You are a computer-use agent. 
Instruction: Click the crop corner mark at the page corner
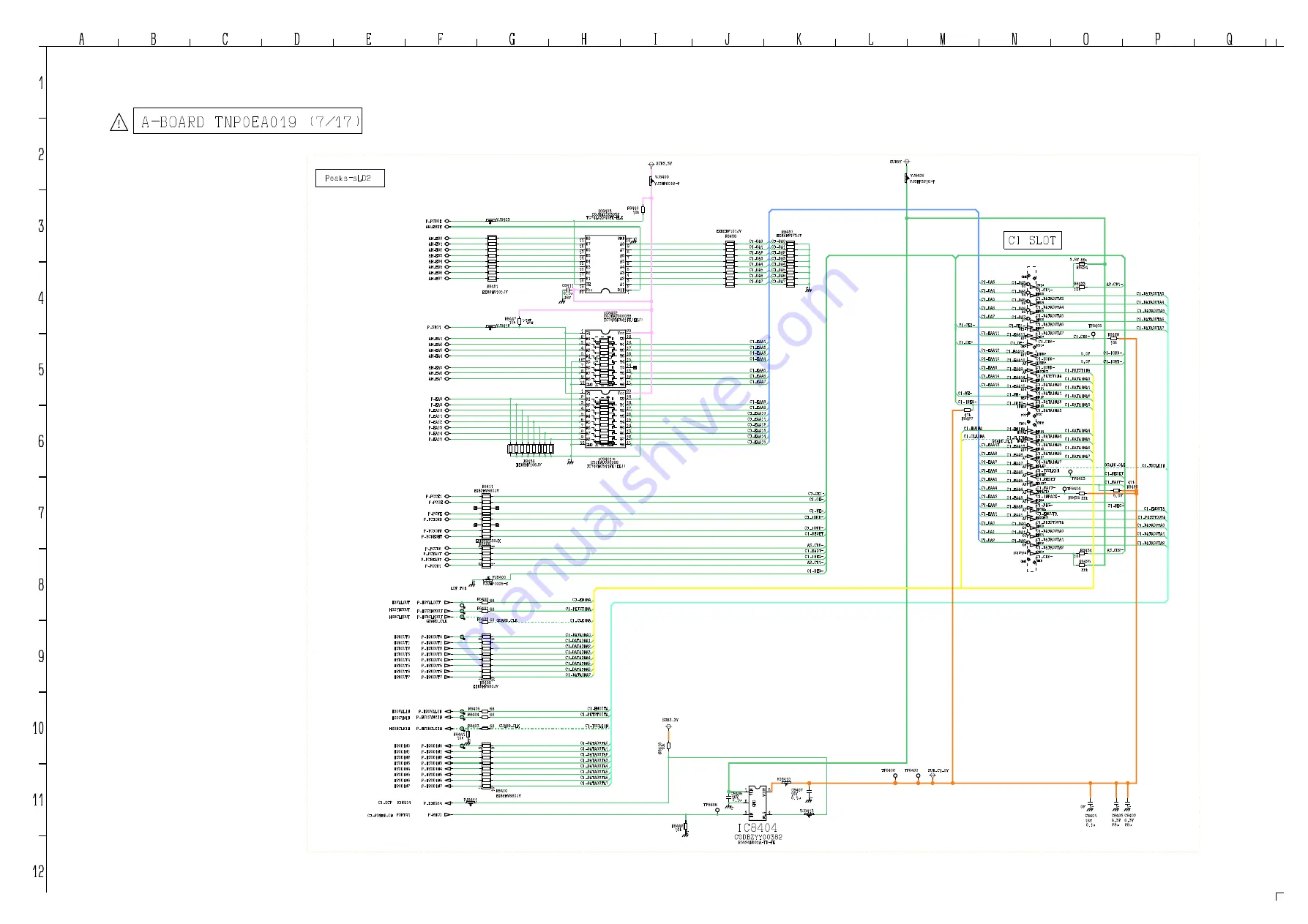[x=1279, y=896]
